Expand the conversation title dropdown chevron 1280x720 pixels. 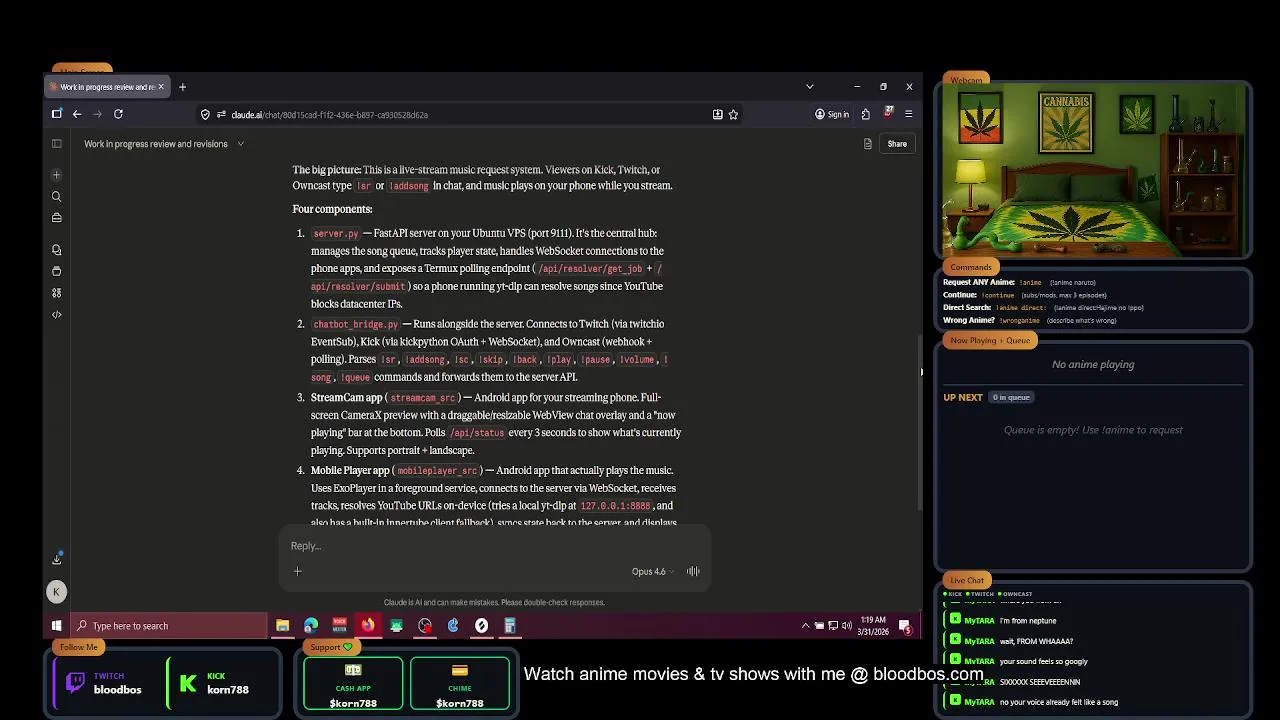tap(240, 144)
